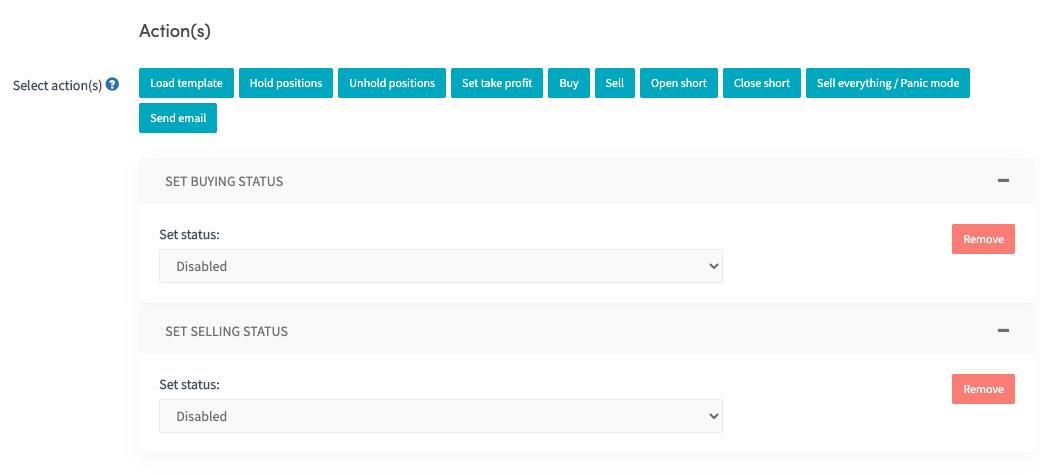Add the Send email action
1040x475 pixels.
point(178,118)
